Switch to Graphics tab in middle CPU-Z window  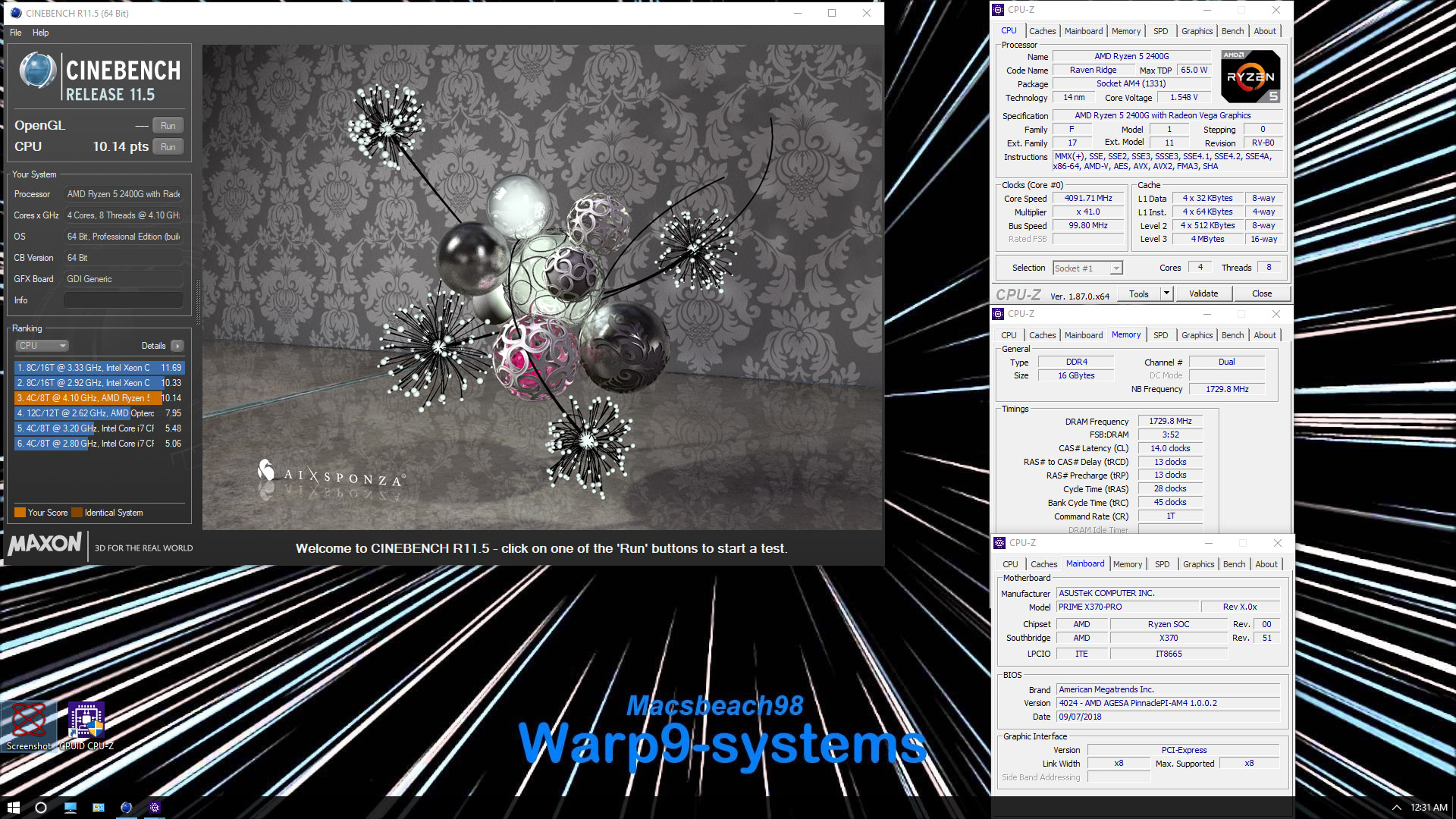click(x=1197, y=335)
